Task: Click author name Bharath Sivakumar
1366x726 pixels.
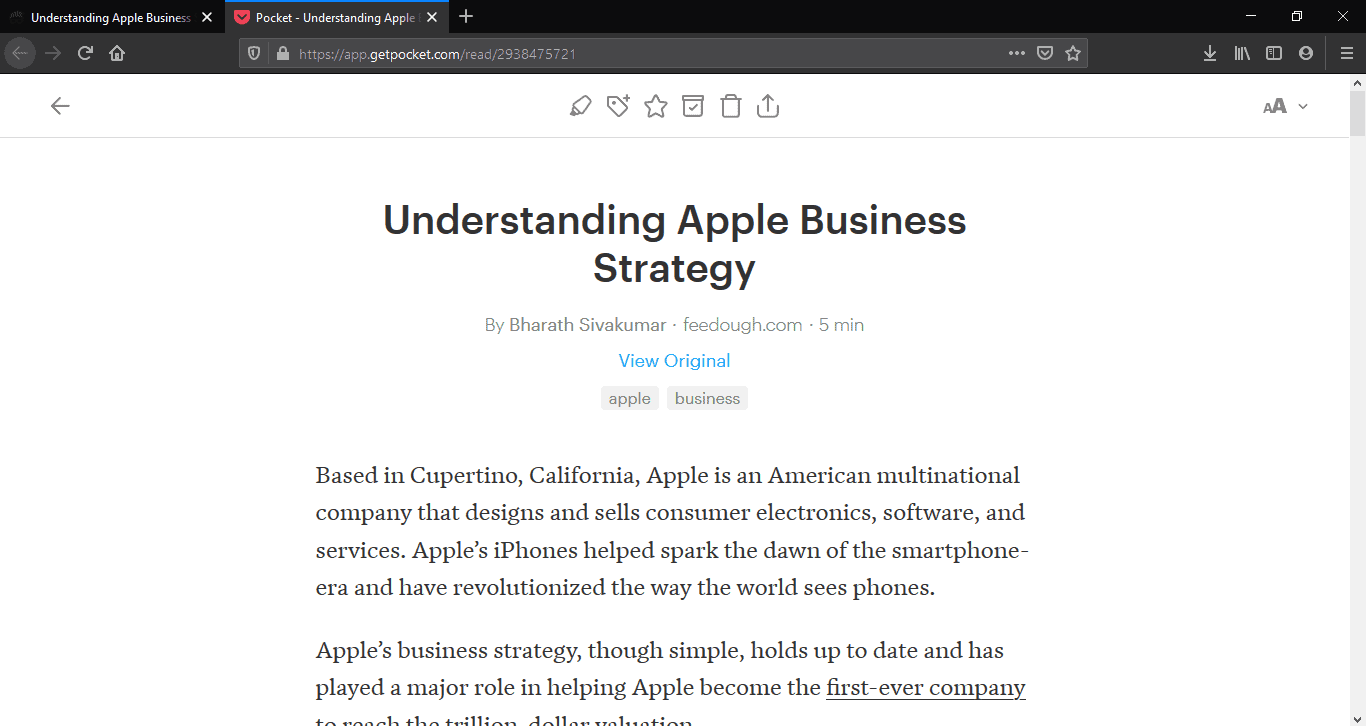Action: tap(587, 325)
